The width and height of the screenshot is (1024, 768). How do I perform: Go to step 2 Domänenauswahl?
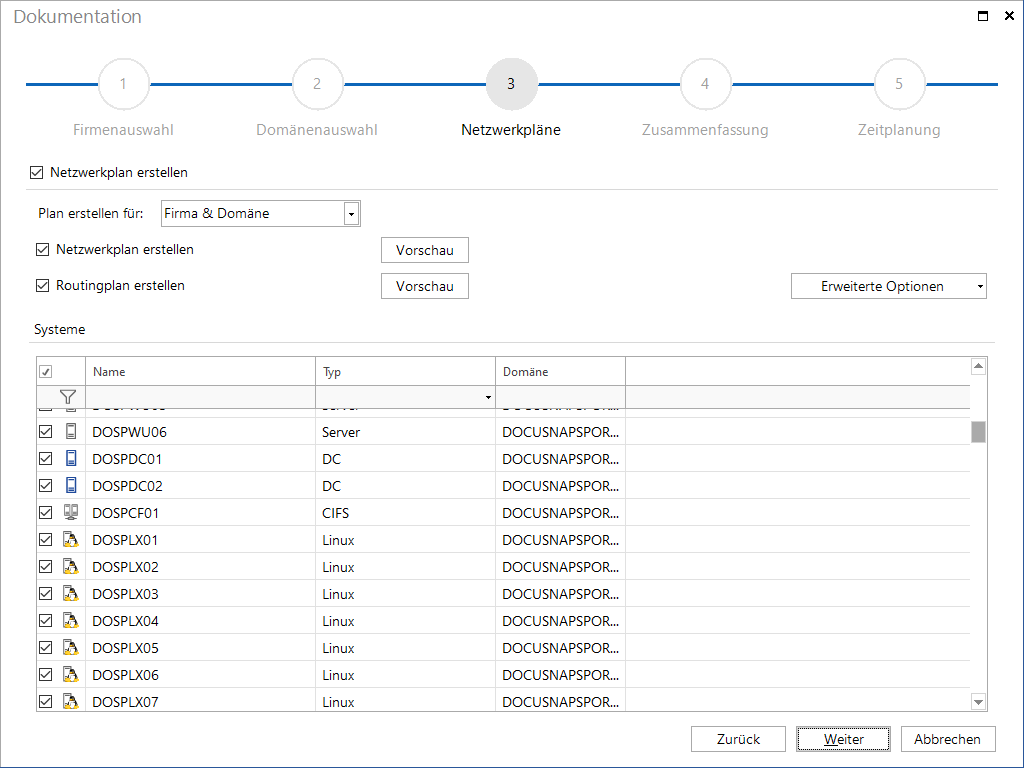coord(317,84)
